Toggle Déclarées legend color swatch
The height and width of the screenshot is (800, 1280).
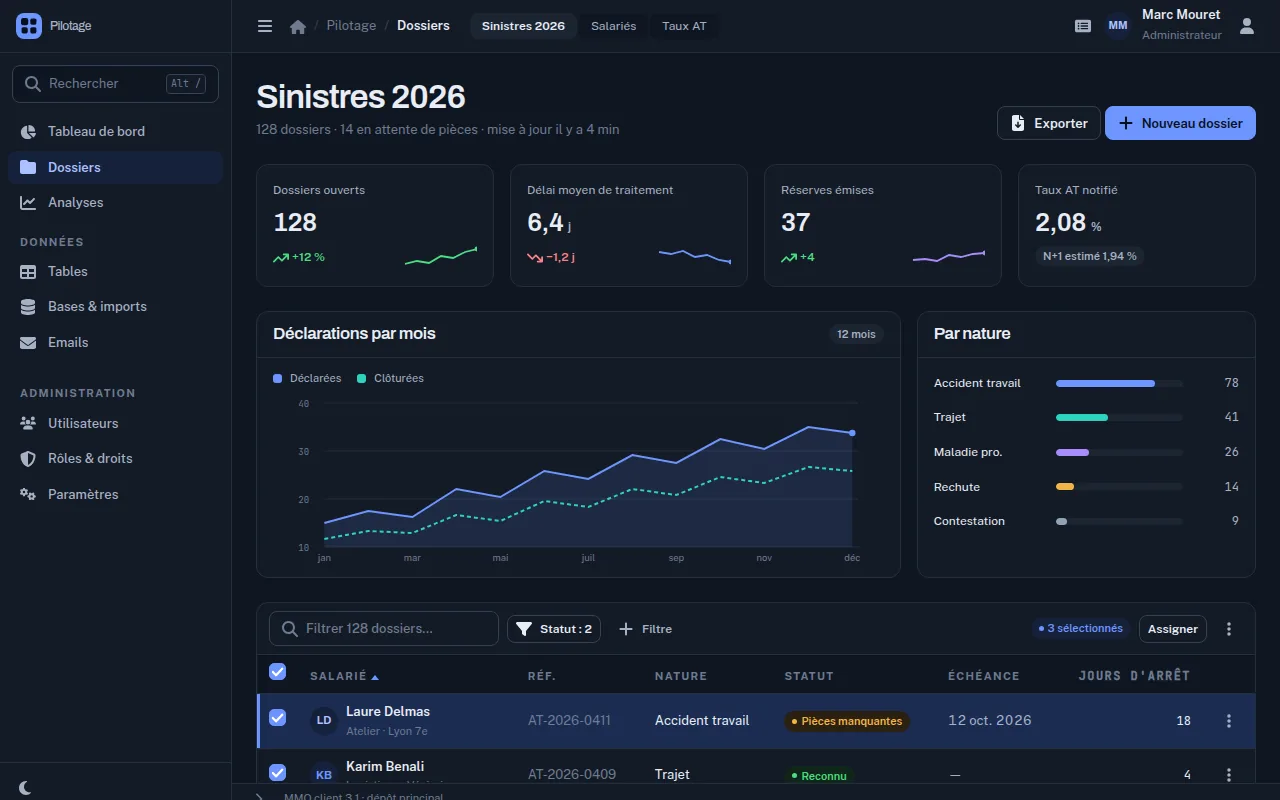(278, 379)
